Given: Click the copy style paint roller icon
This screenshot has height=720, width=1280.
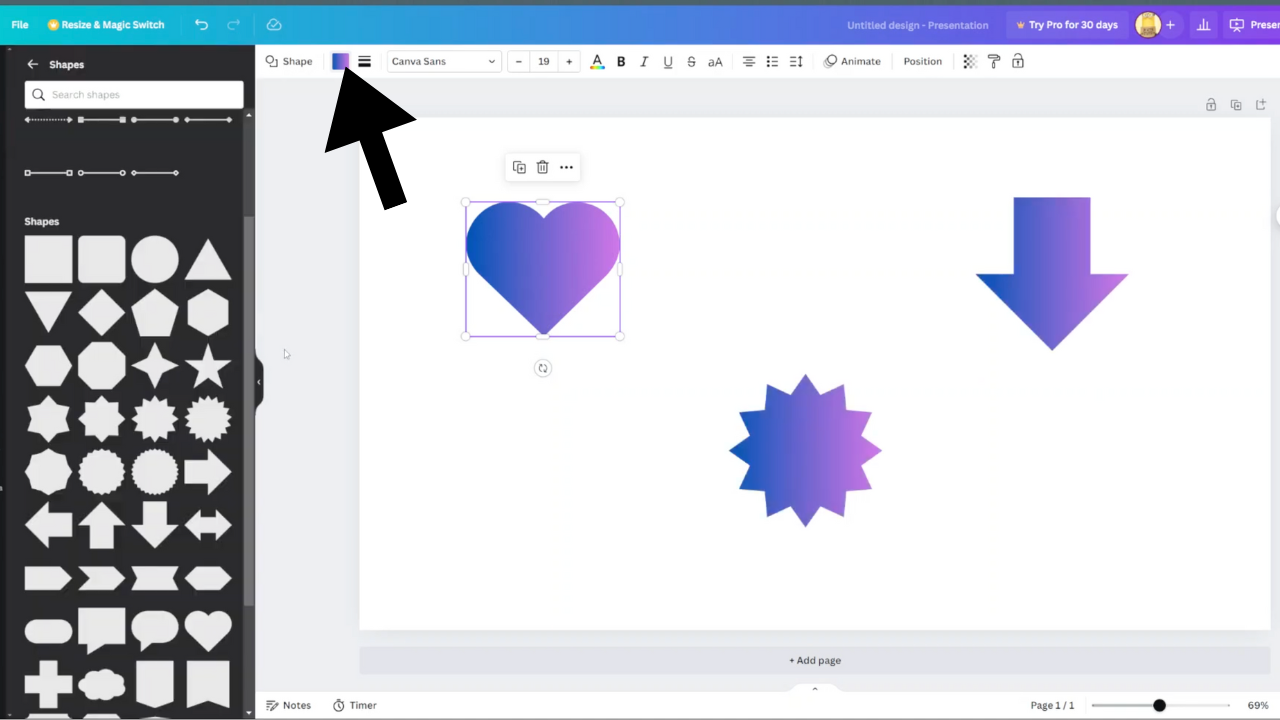Looking at the screenshot, I should (x=994, y=61).
